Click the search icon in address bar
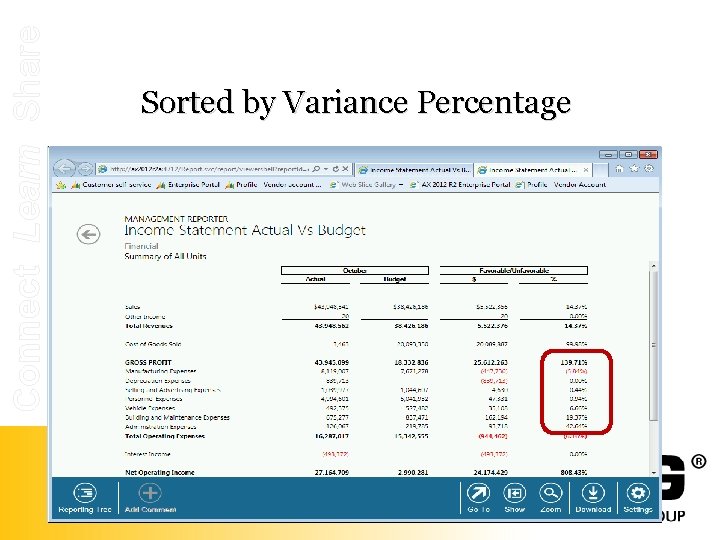 click(316, 169)
